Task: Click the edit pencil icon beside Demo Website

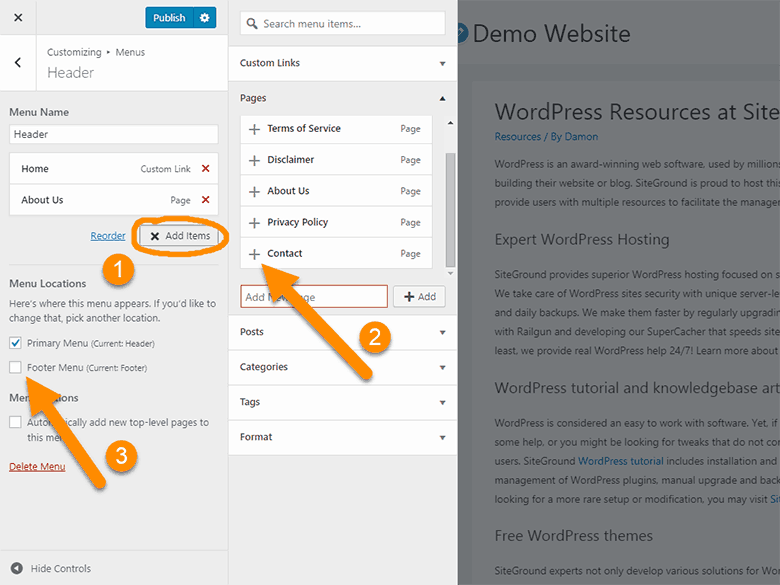Action: click(462, 33)
